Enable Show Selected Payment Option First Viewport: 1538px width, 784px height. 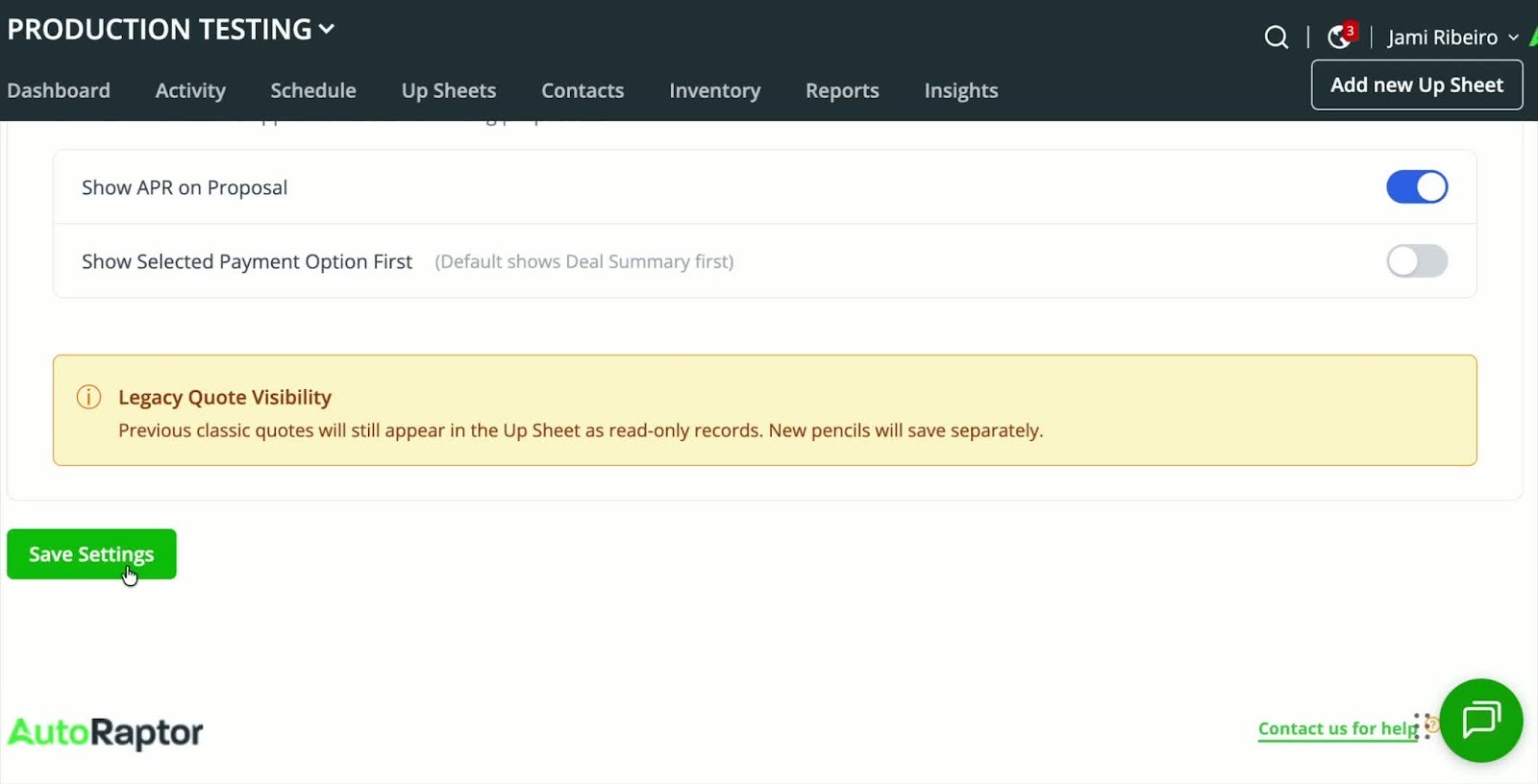[1416, 261]
